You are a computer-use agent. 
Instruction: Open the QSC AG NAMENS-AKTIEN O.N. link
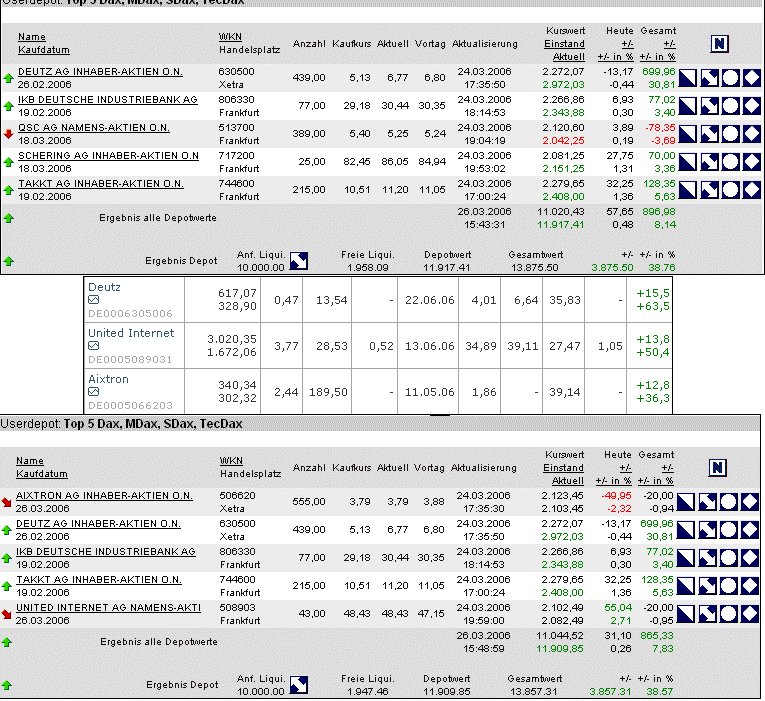[x=94, y=128]
